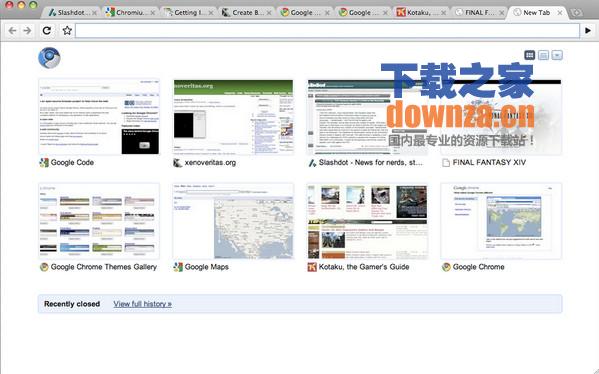599x374 pixels.
Task: Switch to the Chromium tab
Action: pos(130,13)
